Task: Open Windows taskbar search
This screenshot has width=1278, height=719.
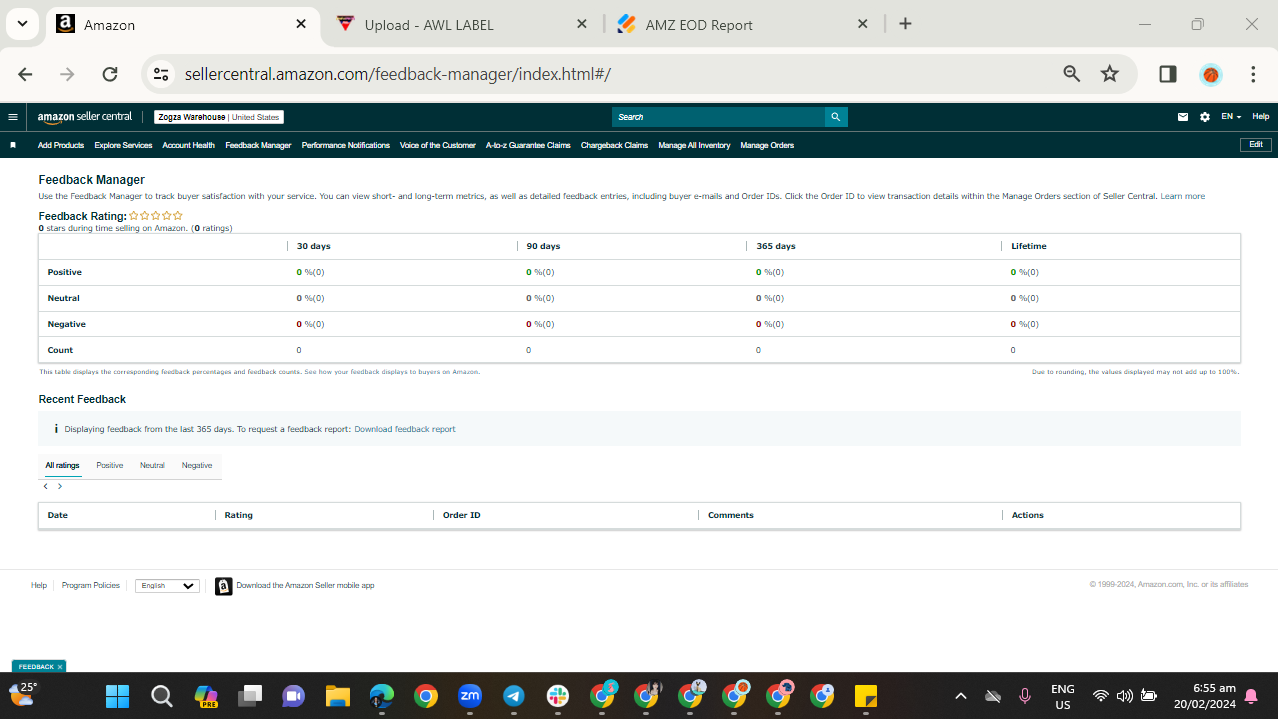Action: 162,696
